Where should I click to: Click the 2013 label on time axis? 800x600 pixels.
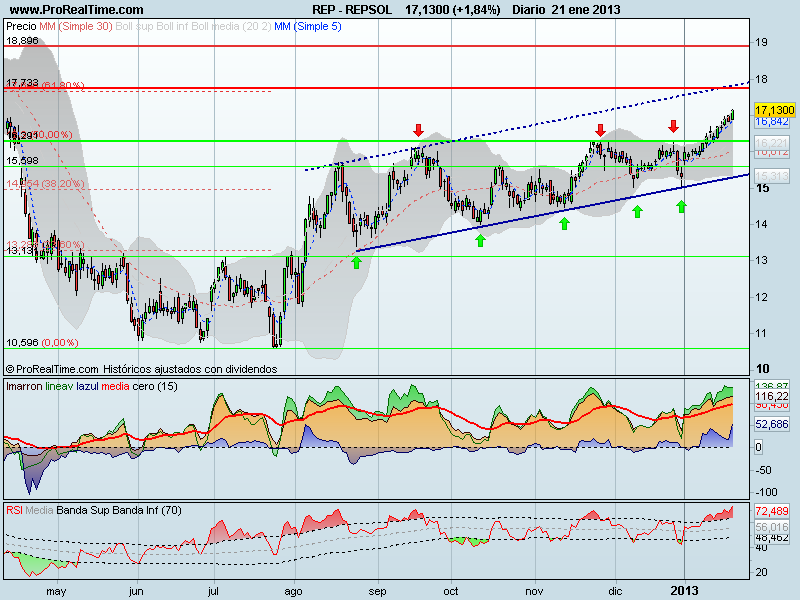[684, 591]
